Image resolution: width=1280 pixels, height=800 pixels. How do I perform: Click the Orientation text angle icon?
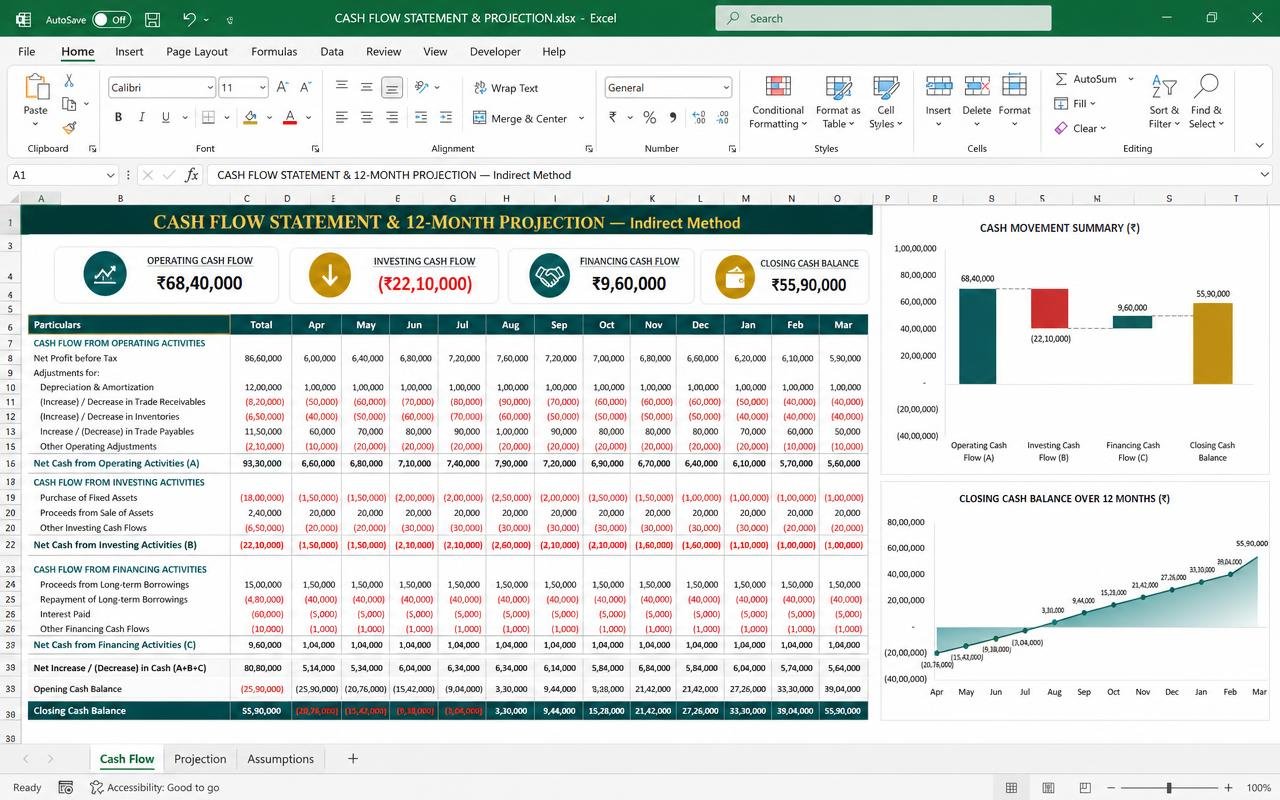click(x=422, y=88)
